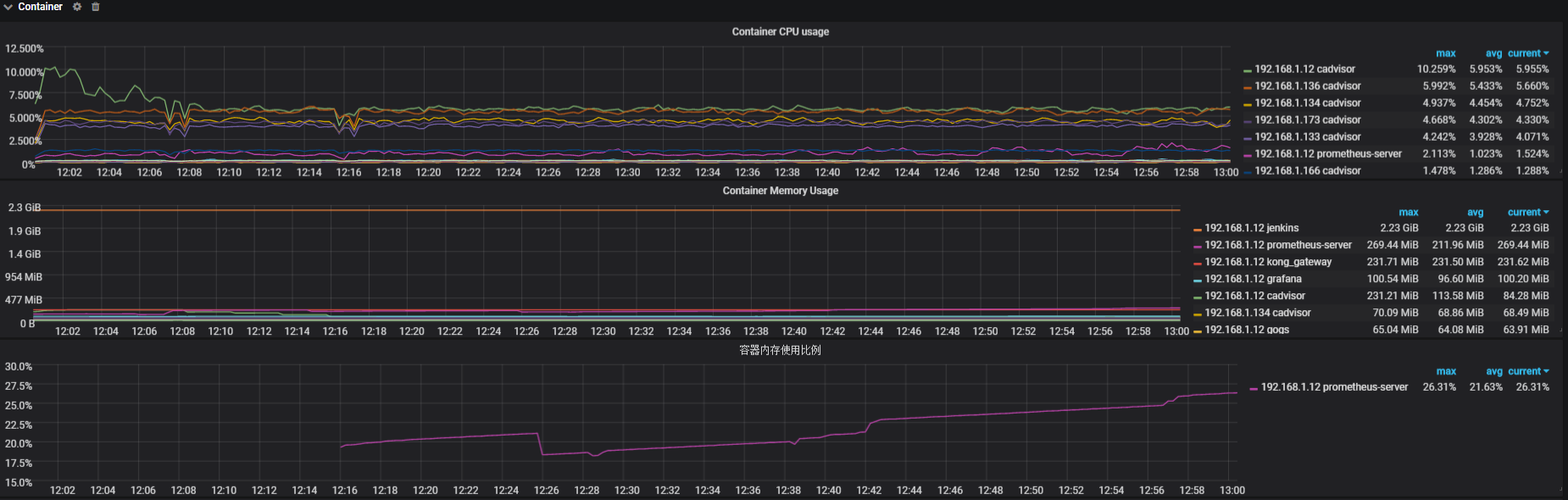Toggle 192.168.1.12 jenkins memory series

pyautogui.click(x=1251, y=229)
